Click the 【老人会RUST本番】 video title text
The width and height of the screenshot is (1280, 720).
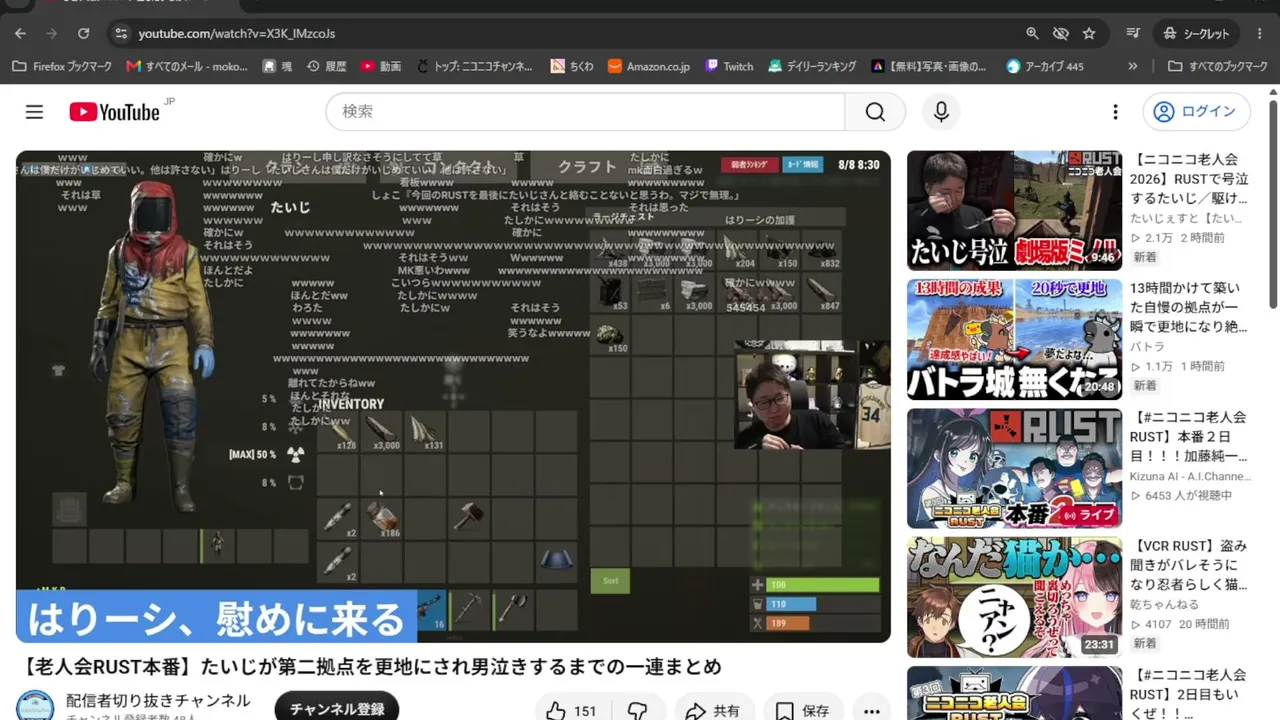[369, 666]
